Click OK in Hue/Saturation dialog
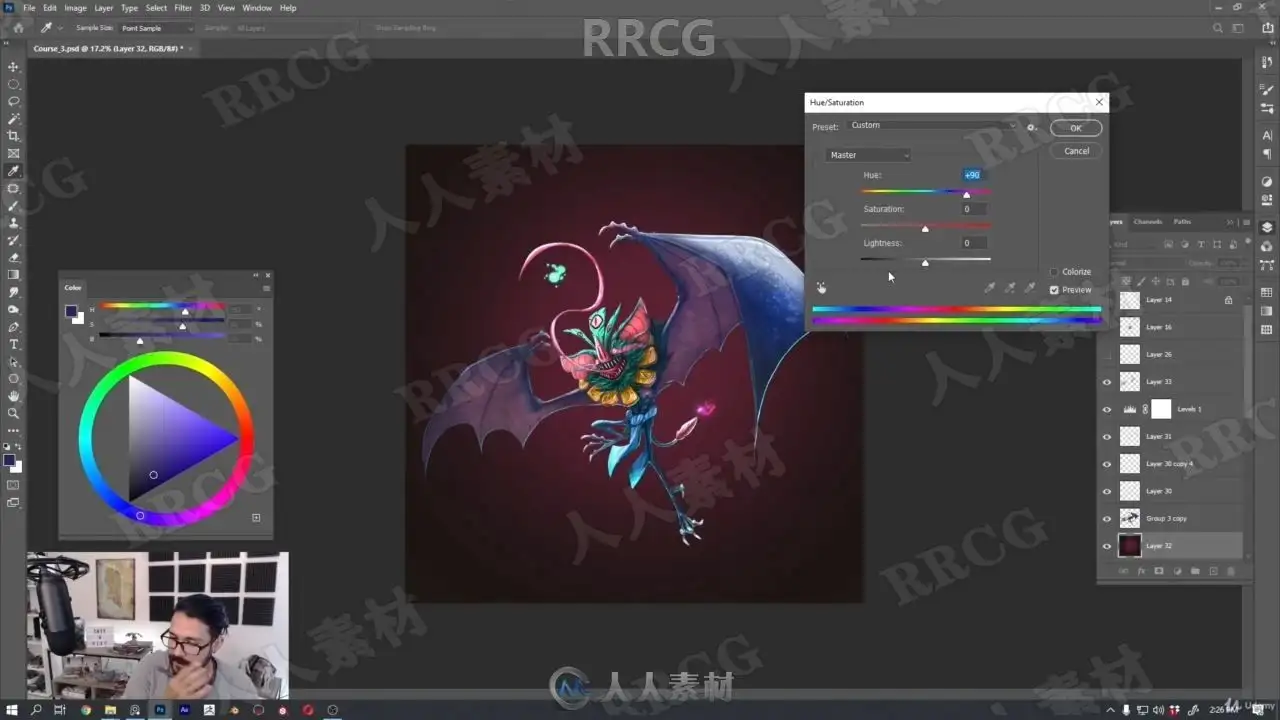 pyautogui.click(x=1076, y=128)
